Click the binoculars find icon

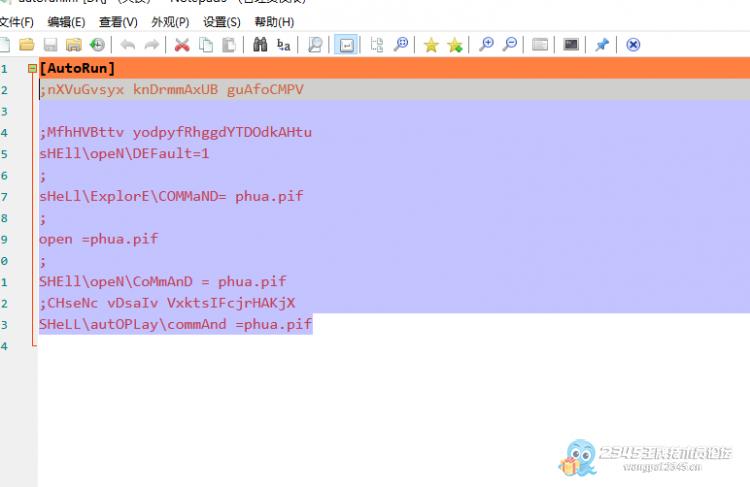[260, 45]
